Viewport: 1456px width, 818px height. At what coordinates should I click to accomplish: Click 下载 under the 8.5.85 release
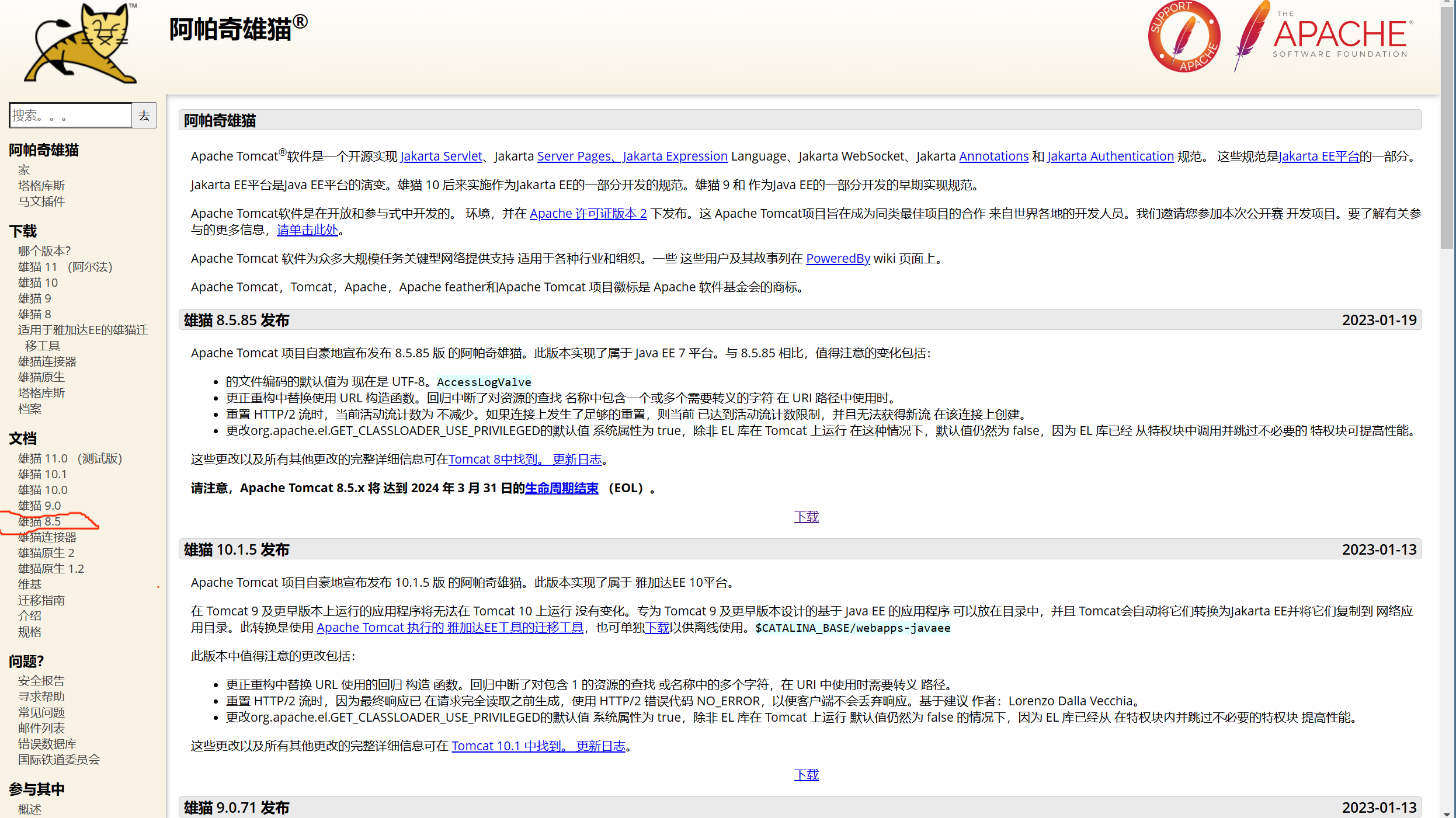coord(806,517)
